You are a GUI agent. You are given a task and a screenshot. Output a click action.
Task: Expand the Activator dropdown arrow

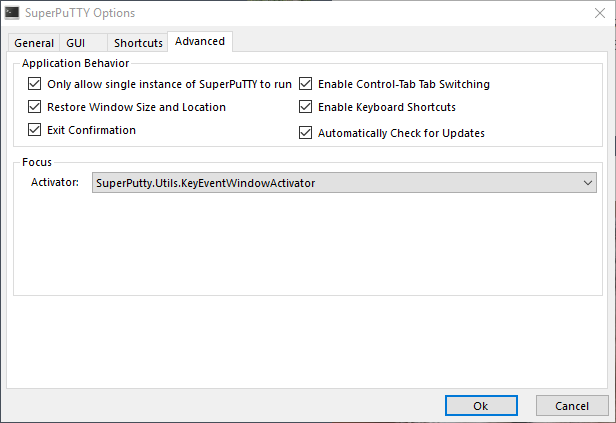[x=588, y=183]
